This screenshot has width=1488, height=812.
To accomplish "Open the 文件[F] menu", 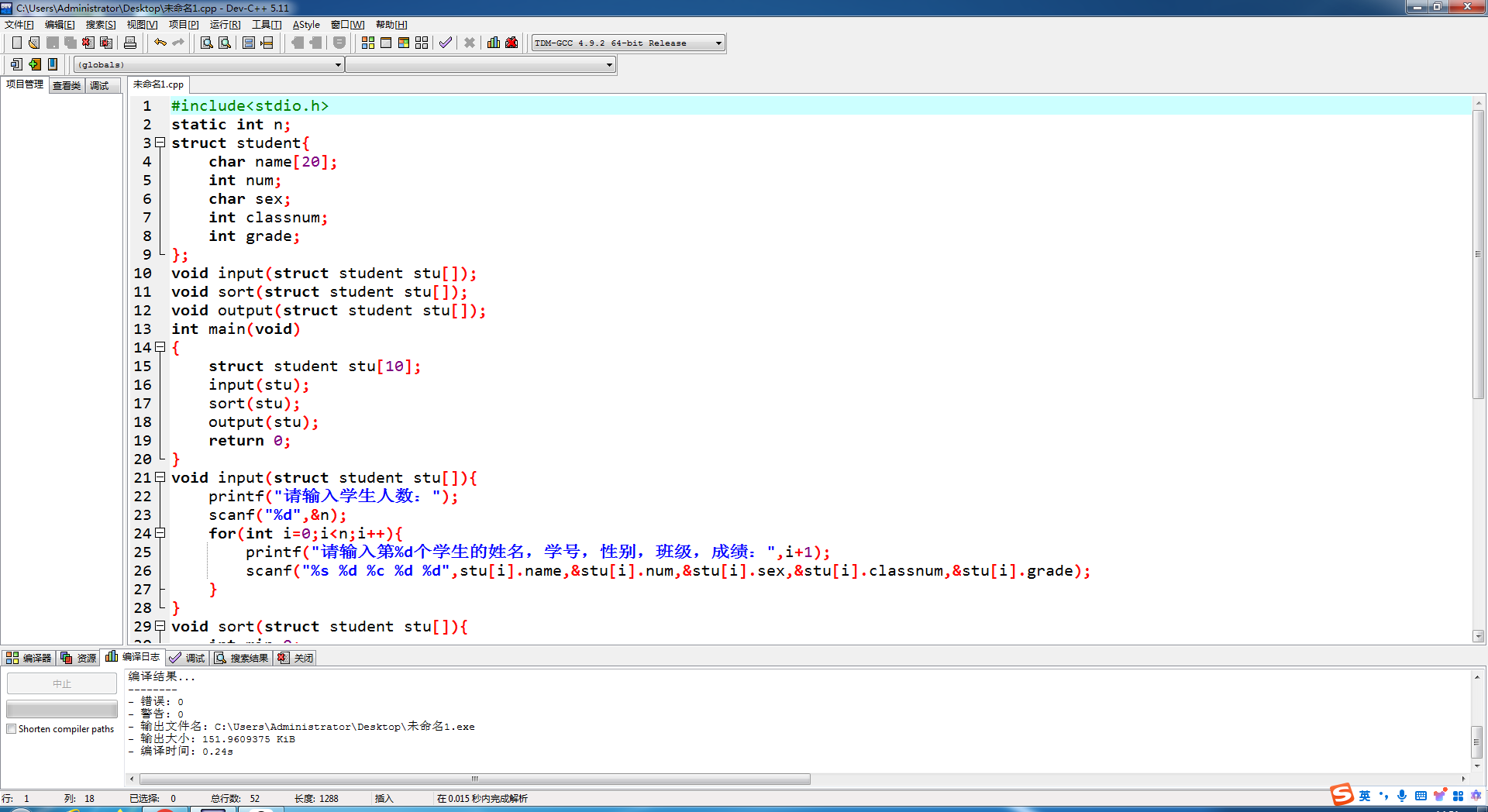I will click(x=19, y=25).
